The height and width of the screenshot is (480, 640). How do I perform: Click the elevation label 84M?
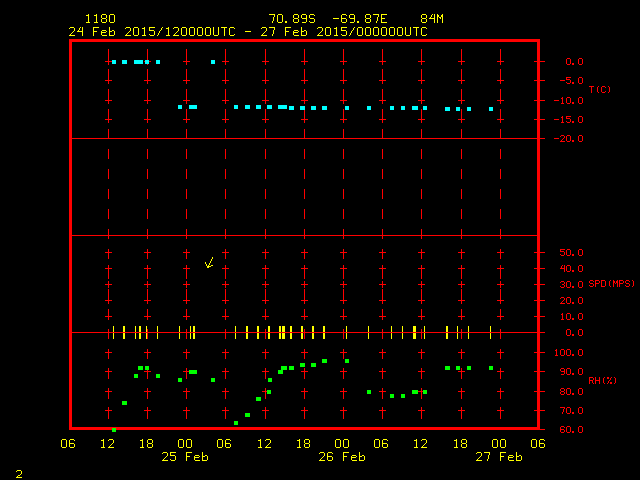pos(432,19)
